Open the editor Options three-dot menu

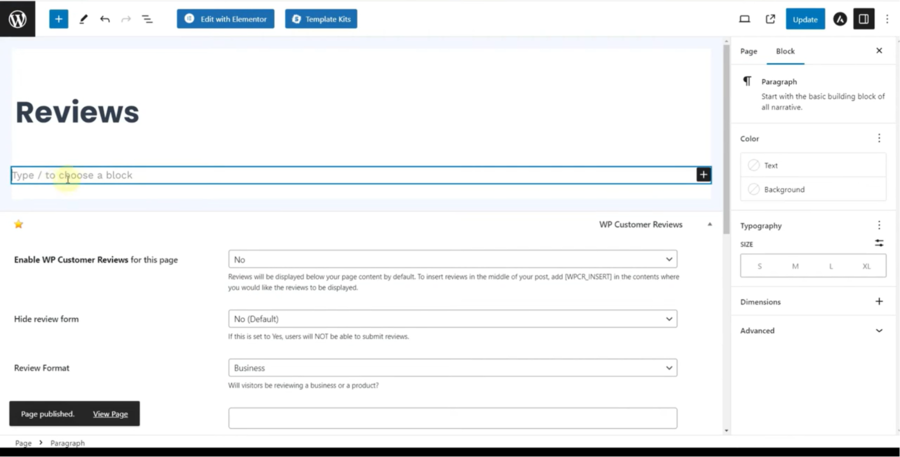[x=887, y=19]
